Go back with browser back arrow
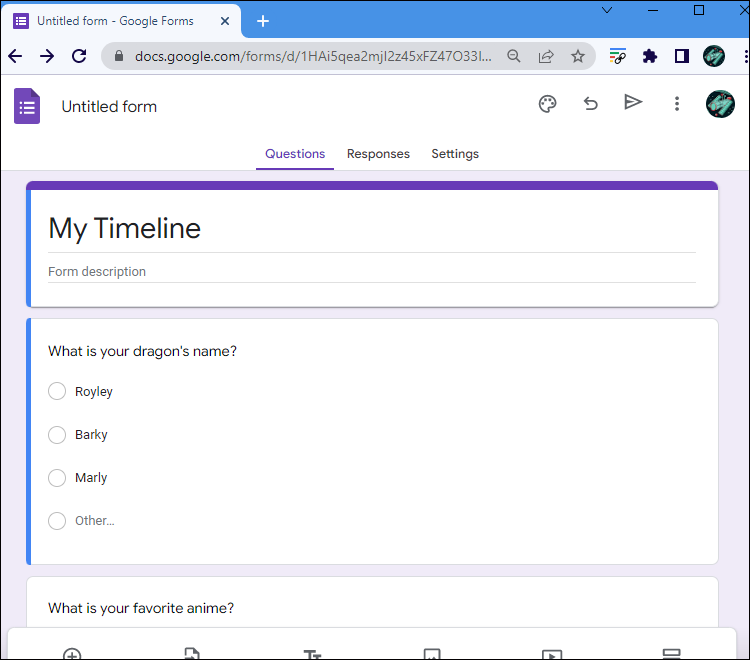This screenshot has height=660, width=750. point(15,56)
